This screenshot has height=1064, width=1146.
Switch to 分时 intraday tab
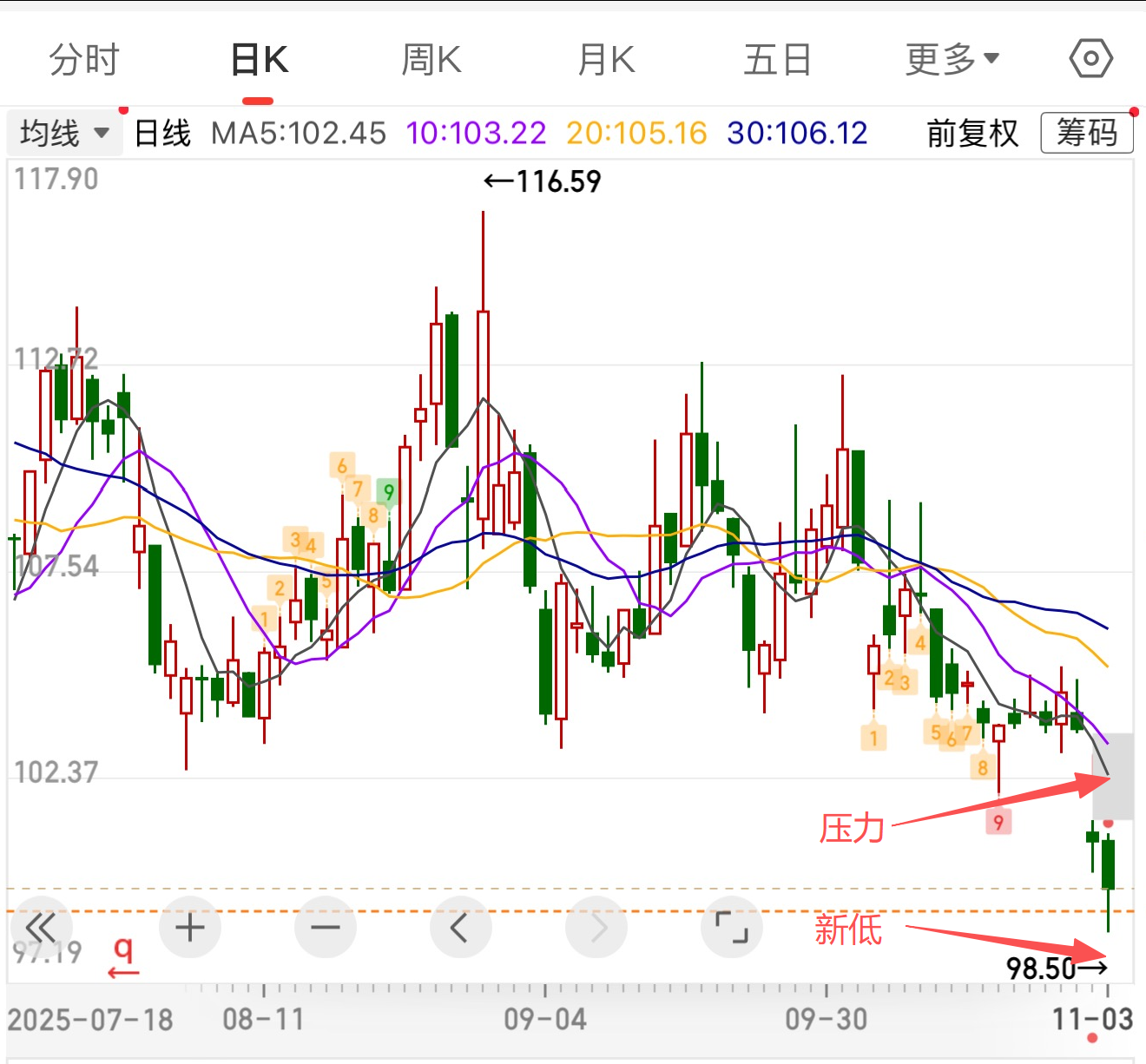(x=83, y=60)
